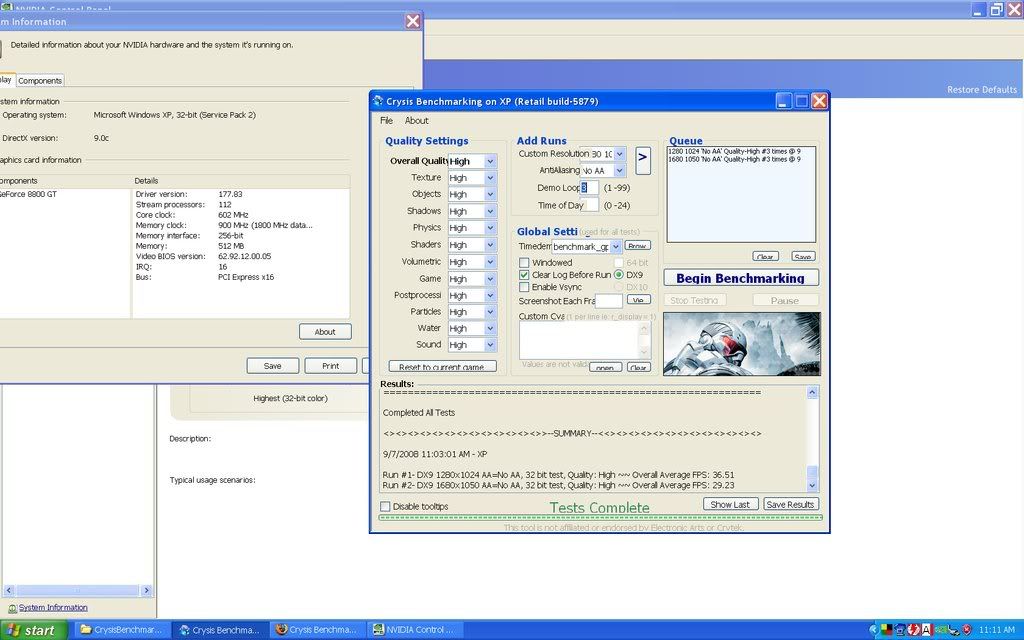
Task: Open Timedemo benchmark dropdown
Action: (x=615, y=247)
